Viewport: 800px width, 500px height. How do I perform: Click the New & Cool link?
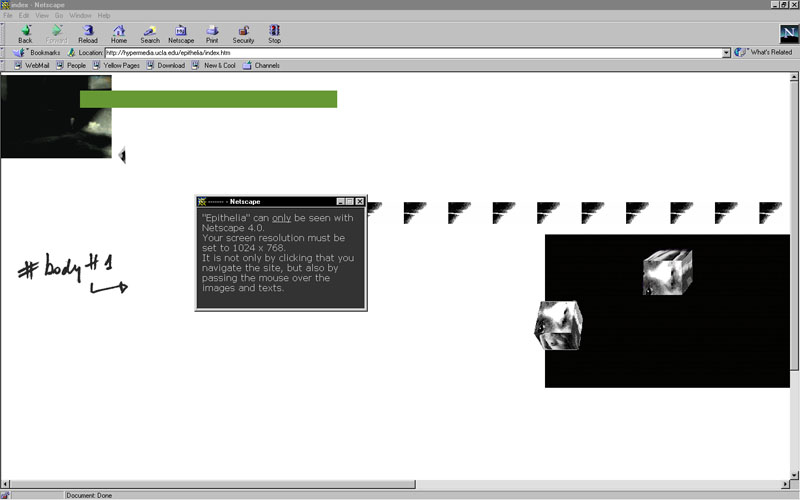214,66
